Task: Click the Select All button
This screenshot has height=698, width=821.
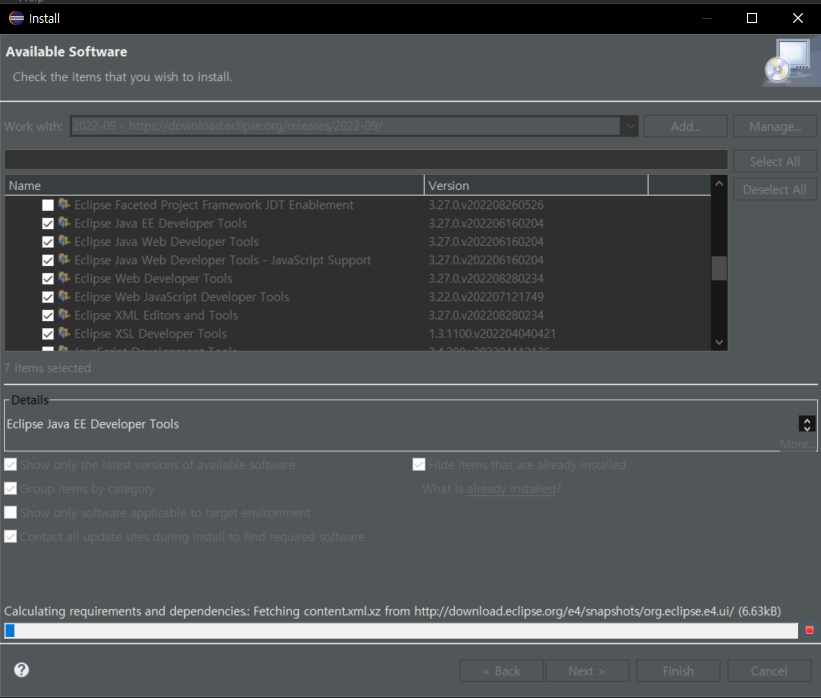Action: tap(775, 161)
